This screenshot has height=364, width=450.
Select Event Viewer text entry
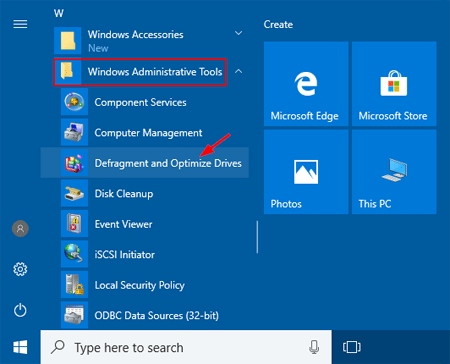coord(123,224)
